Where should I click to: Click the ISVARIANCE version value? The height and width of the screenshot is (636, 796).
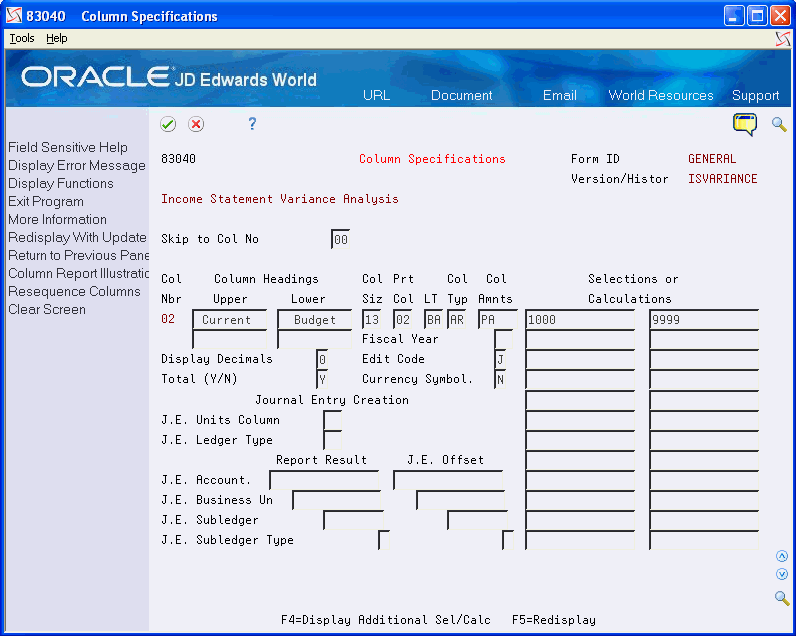click(x=722, y=179)
